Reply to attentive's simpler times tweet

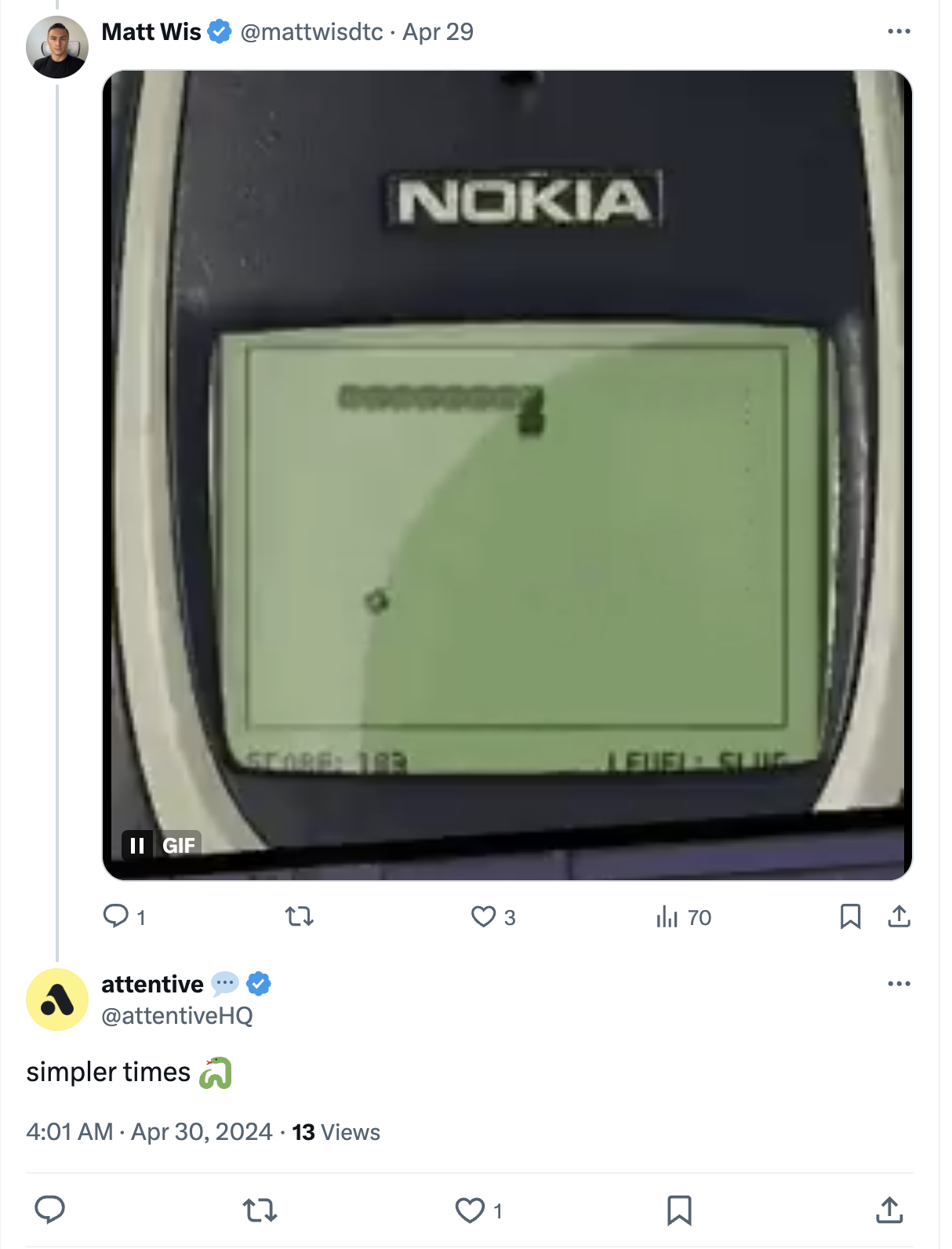50,1210
